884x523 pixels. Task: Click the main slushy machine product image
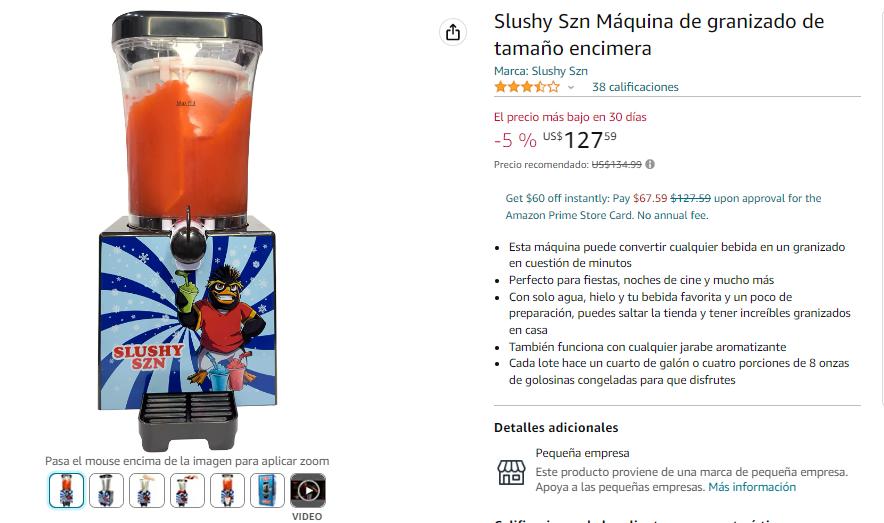187,230
